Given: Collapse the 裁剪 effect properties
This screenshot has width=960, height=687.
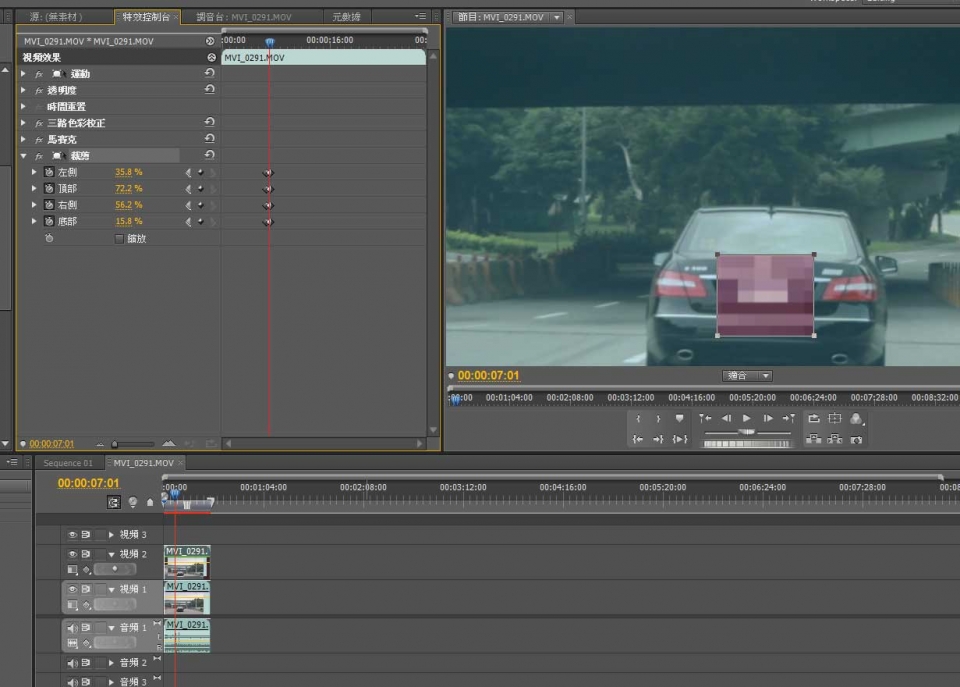Looking at the screenshot, I should point(23,156).
